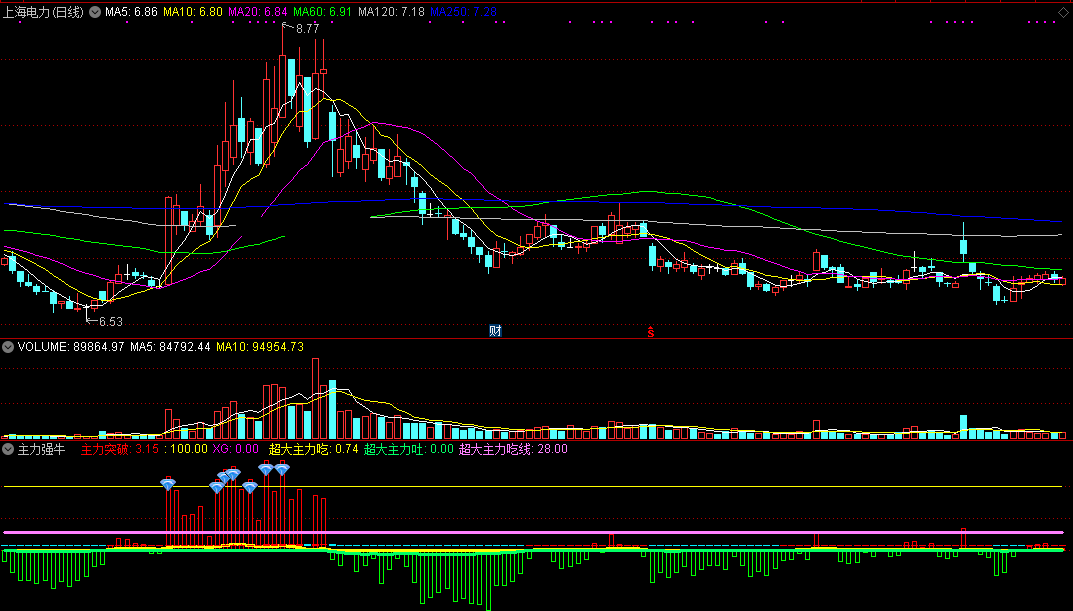
Task: Click the MA60: 6.91 label
Action: 322,12
